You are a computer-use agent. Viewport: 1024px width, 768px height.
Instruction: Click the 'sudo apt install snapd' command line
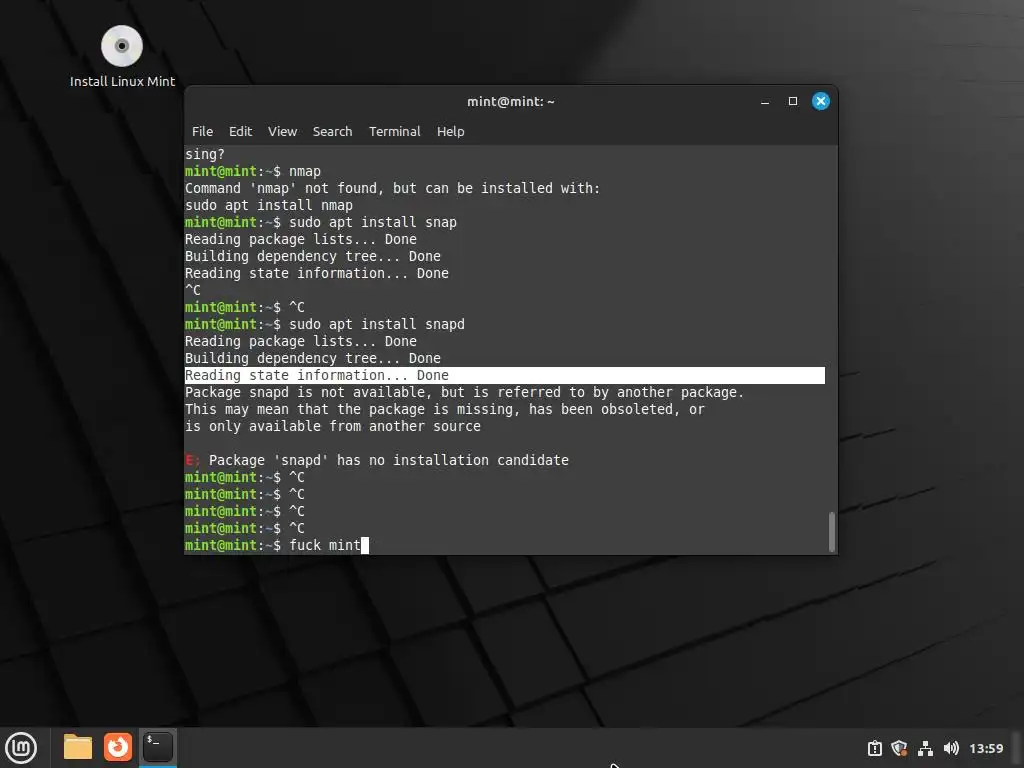point(325,325)
